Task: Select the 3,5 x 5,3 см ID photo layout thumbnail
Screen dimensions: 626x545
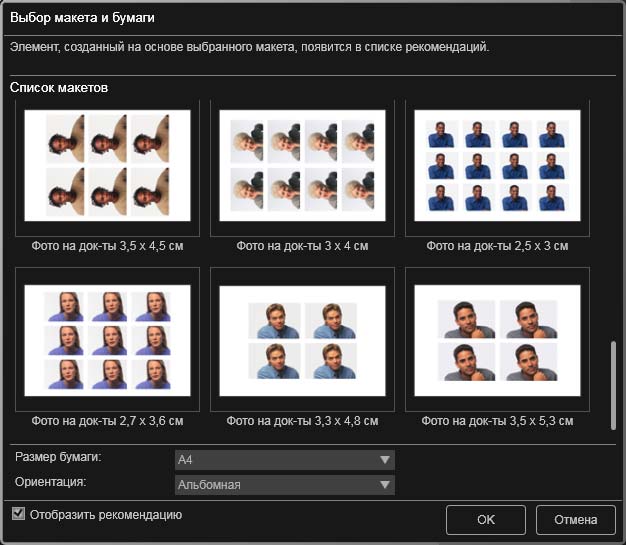Action: coord(497,341)
